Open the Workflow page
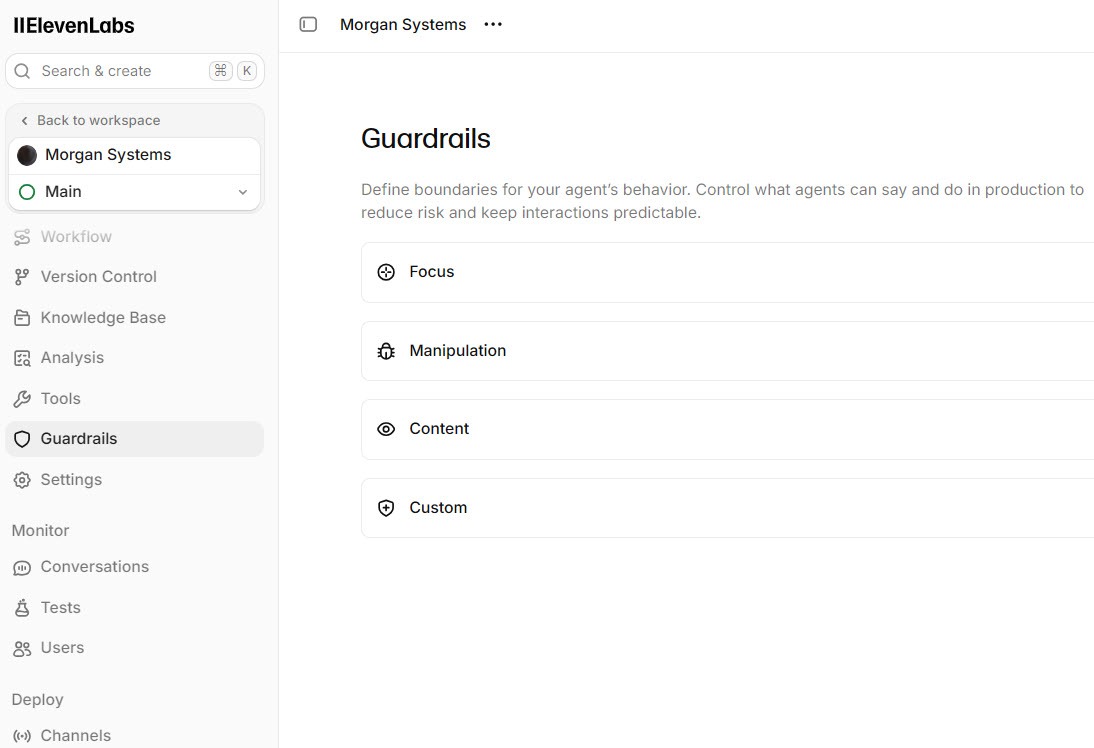Screen dimensions: 1094x748 pyautogui.click(x=135, y=237)
